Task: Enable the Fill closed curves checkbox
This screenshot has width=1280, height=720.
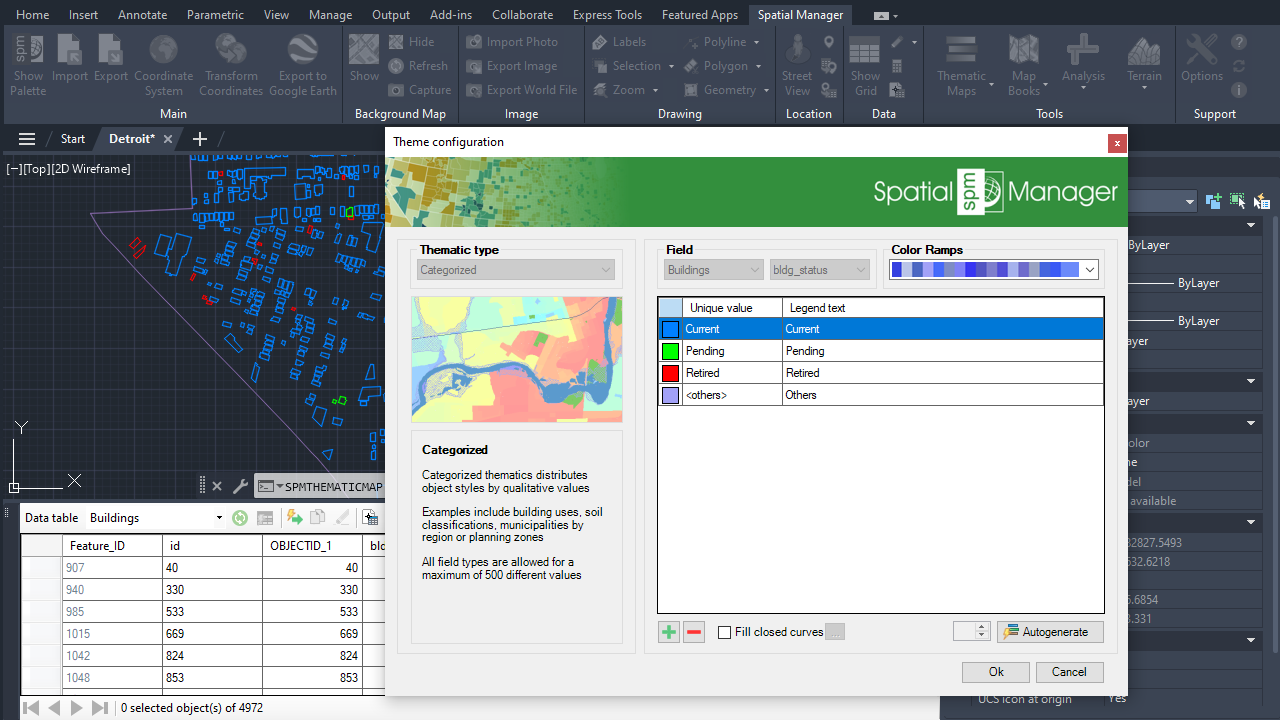Action: [x=725, y=632]
